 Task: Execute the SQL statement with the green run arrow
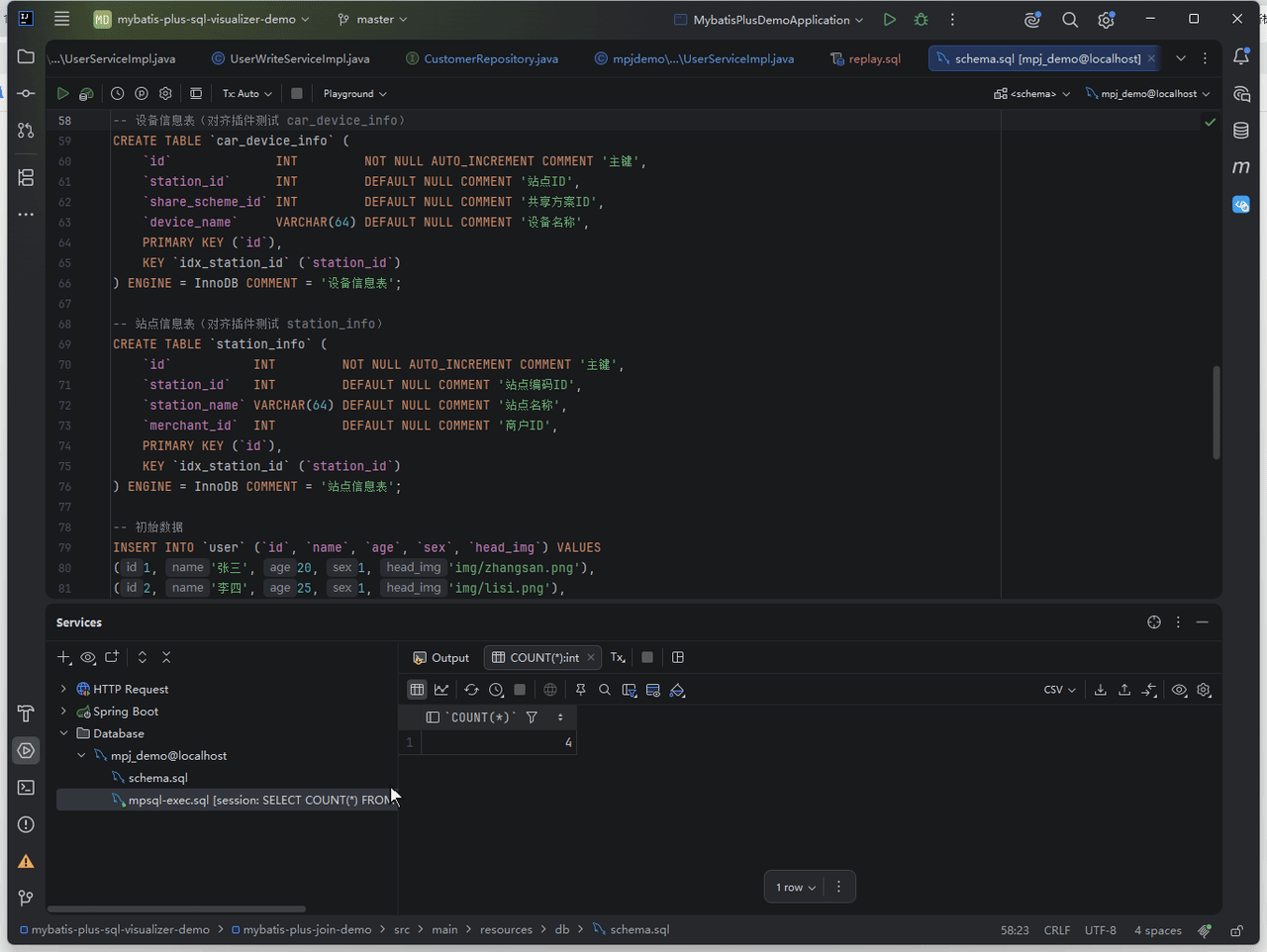pos(62,93)
